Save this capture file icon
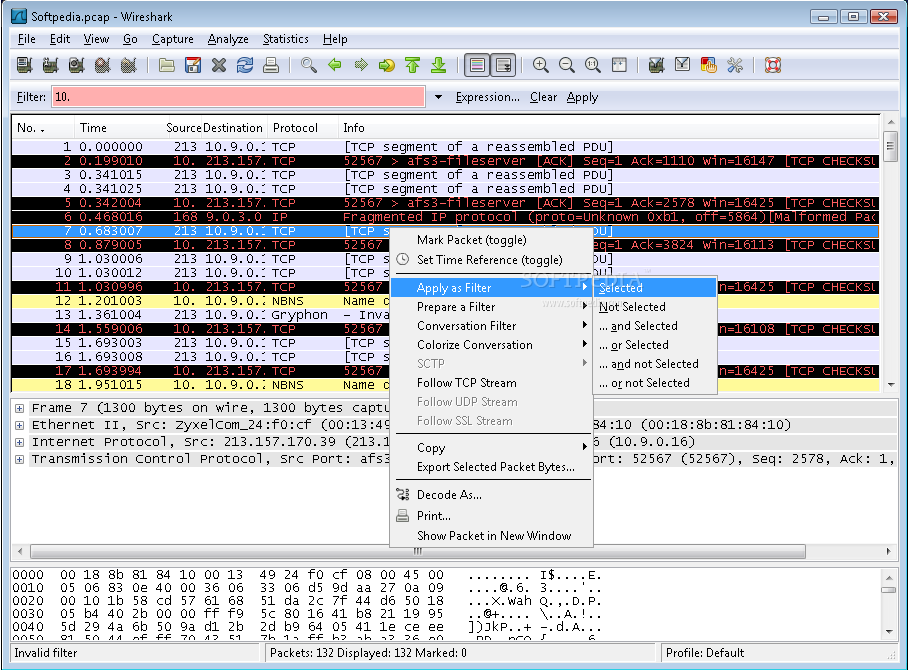Image resolution: width=911 pixels, height=670 pixels. [193, 65]
